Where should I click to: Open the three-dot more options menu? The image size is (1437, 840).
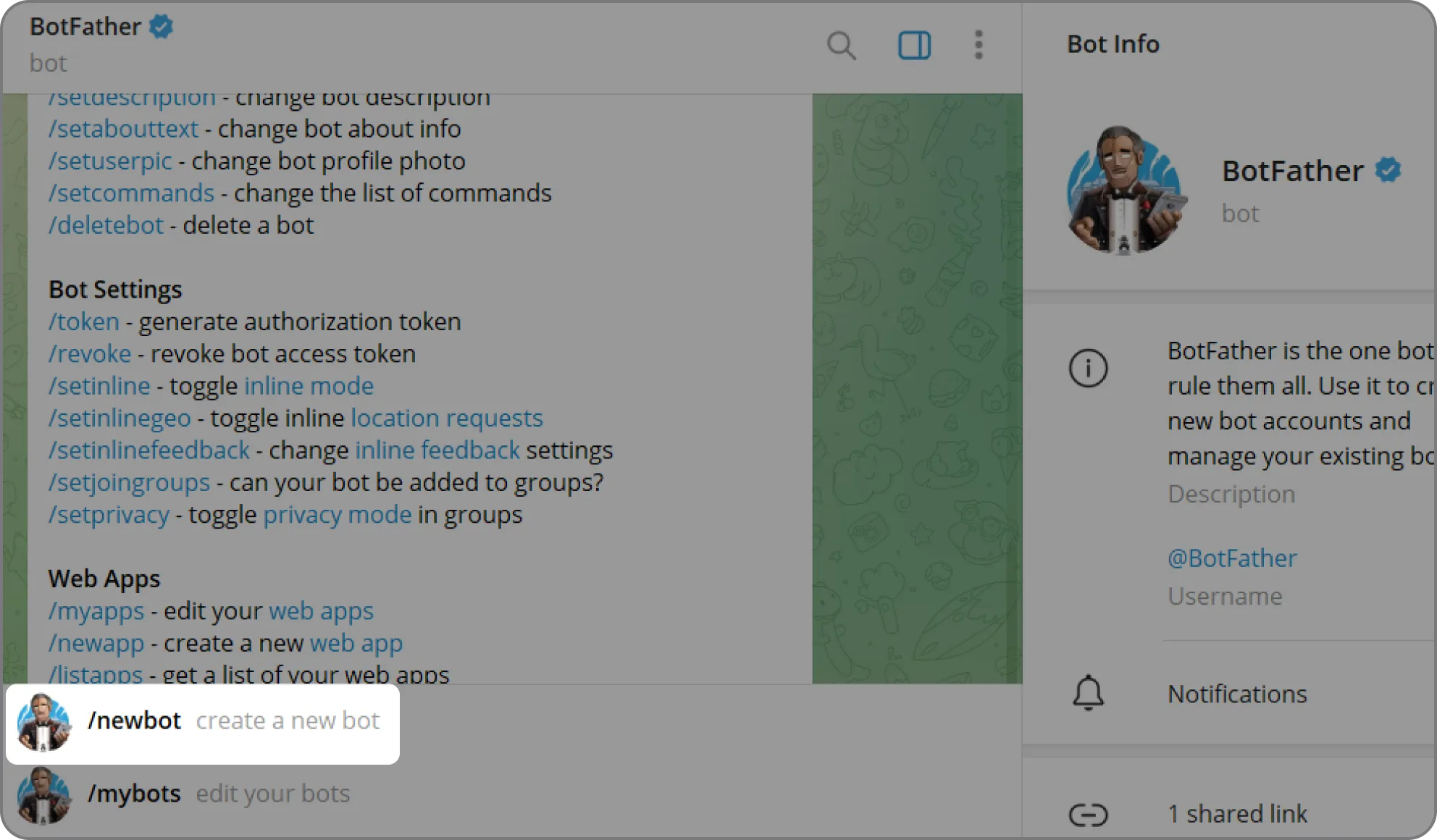point(979,45)
